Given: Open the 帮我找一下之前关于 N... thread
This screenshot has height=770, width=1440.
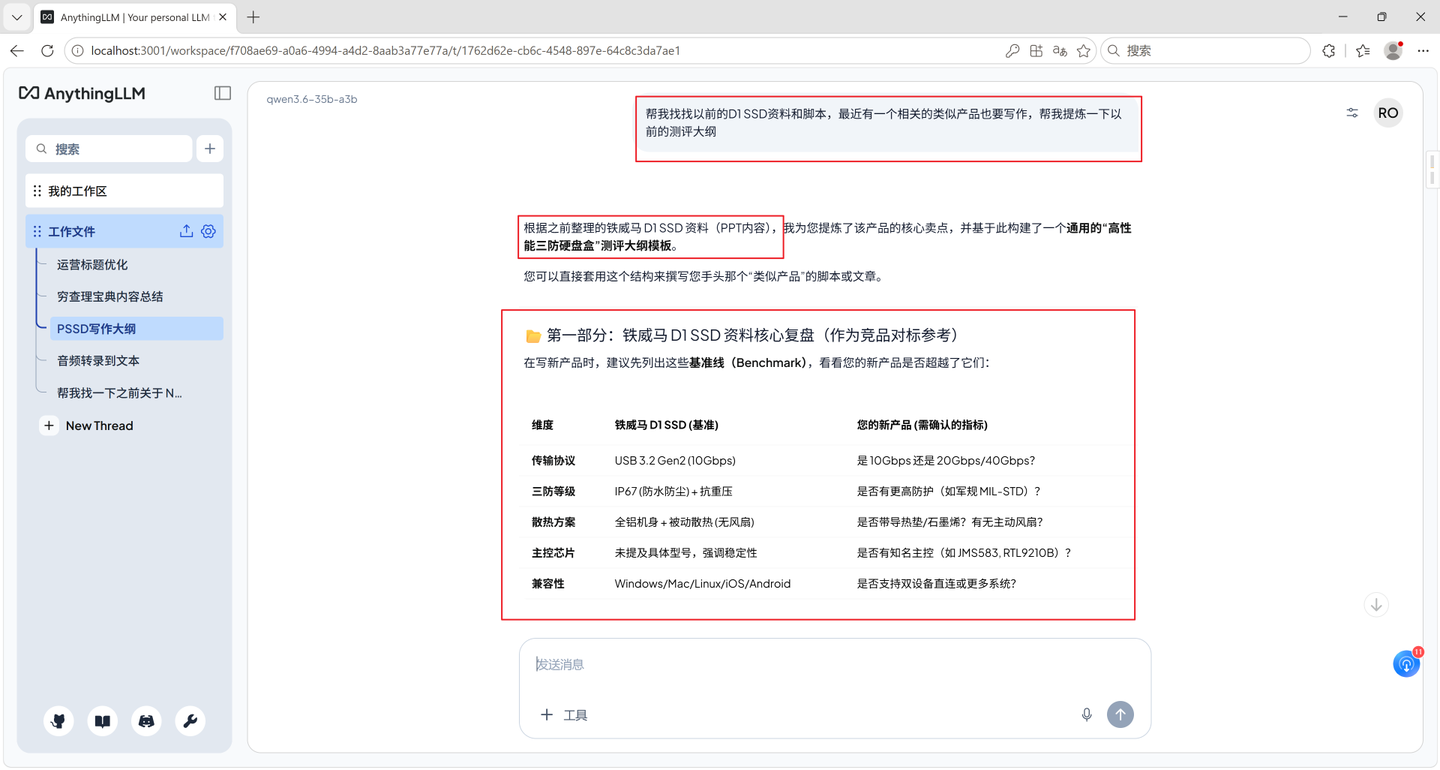Looking at the screenshot, I should 119,393.
